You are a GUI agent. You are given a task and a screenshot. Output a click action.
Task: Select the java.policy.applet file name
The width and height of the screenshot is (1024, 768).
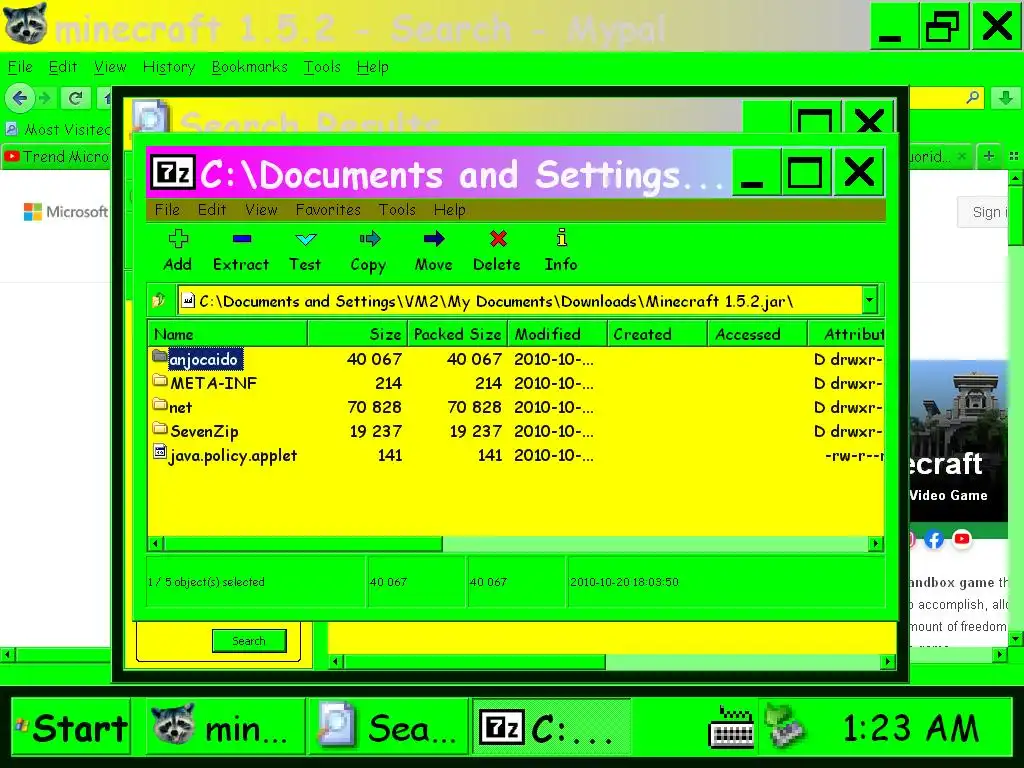pyautogui.click(x=233, y=456)
